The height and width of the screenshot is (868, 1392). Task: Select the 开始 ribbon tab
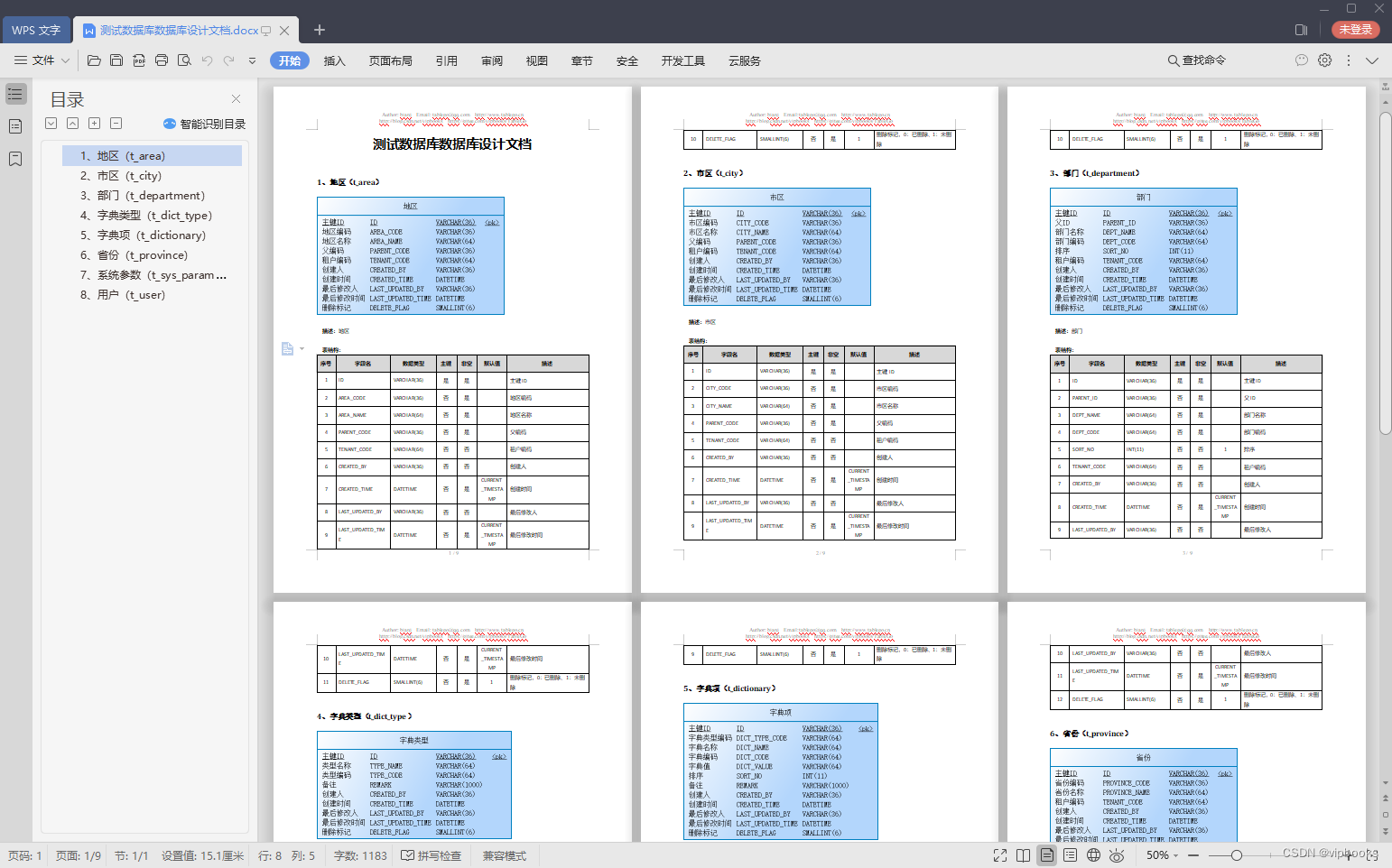click(x=290, y=60)
